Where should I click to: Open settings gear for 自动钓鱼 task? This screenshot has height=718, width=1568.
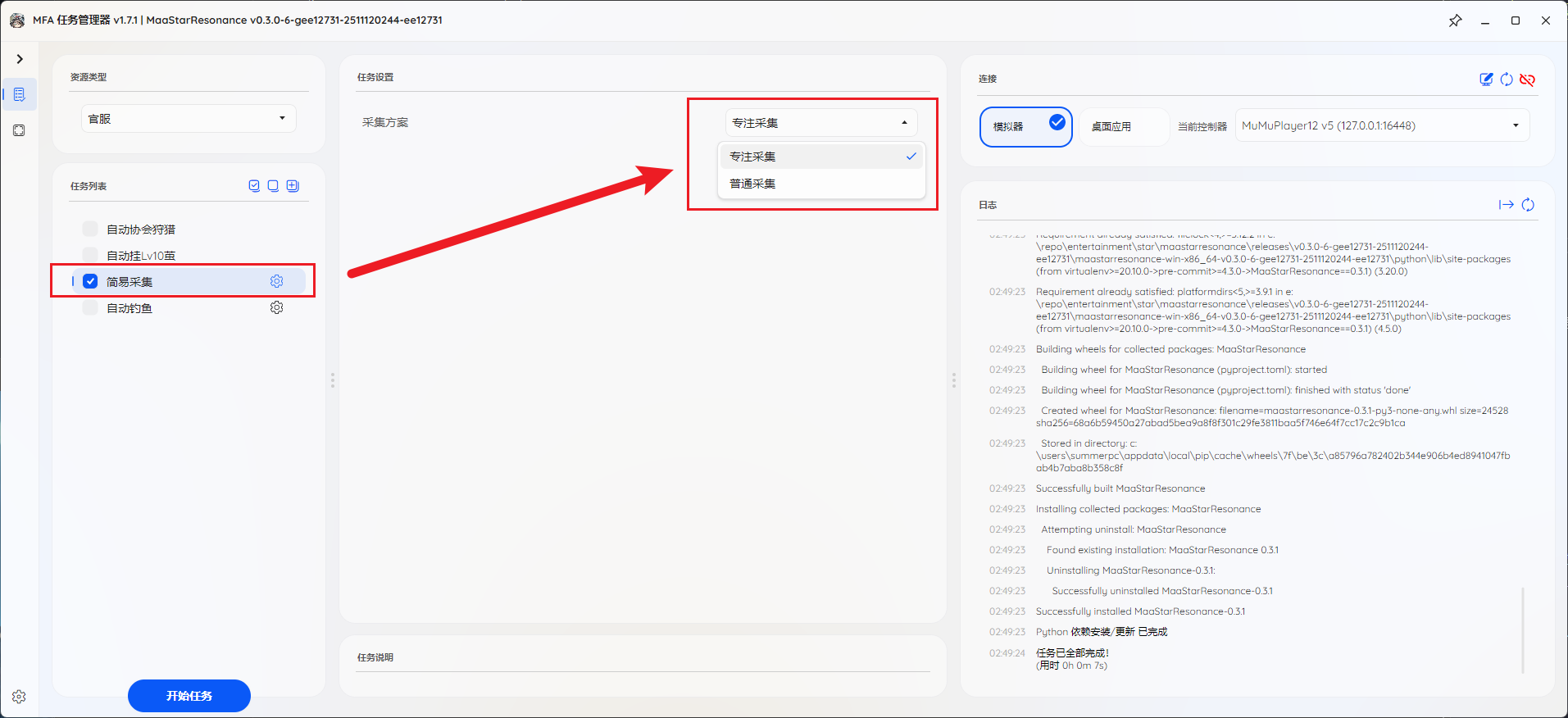[277, 307]
